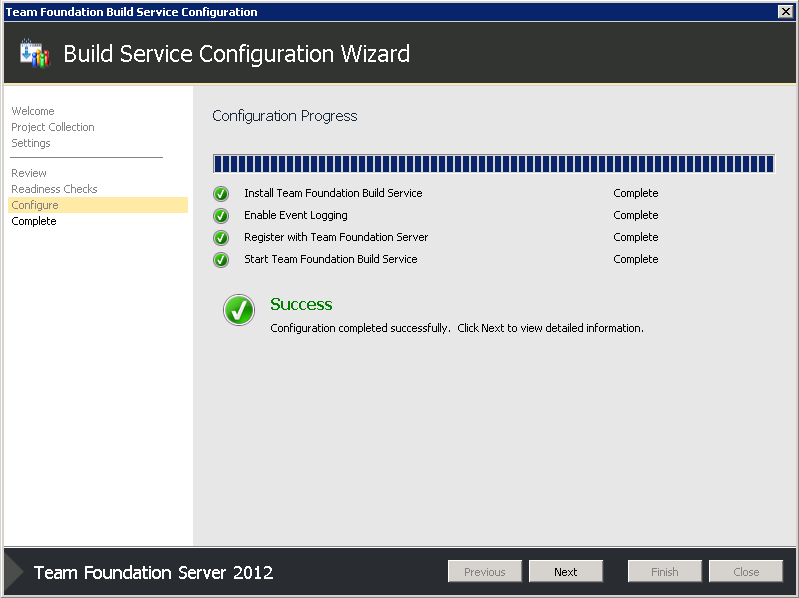Click Complete status for Start Team Foundation Build Service
Screen dimensions: 799x598
click(635, 259)
